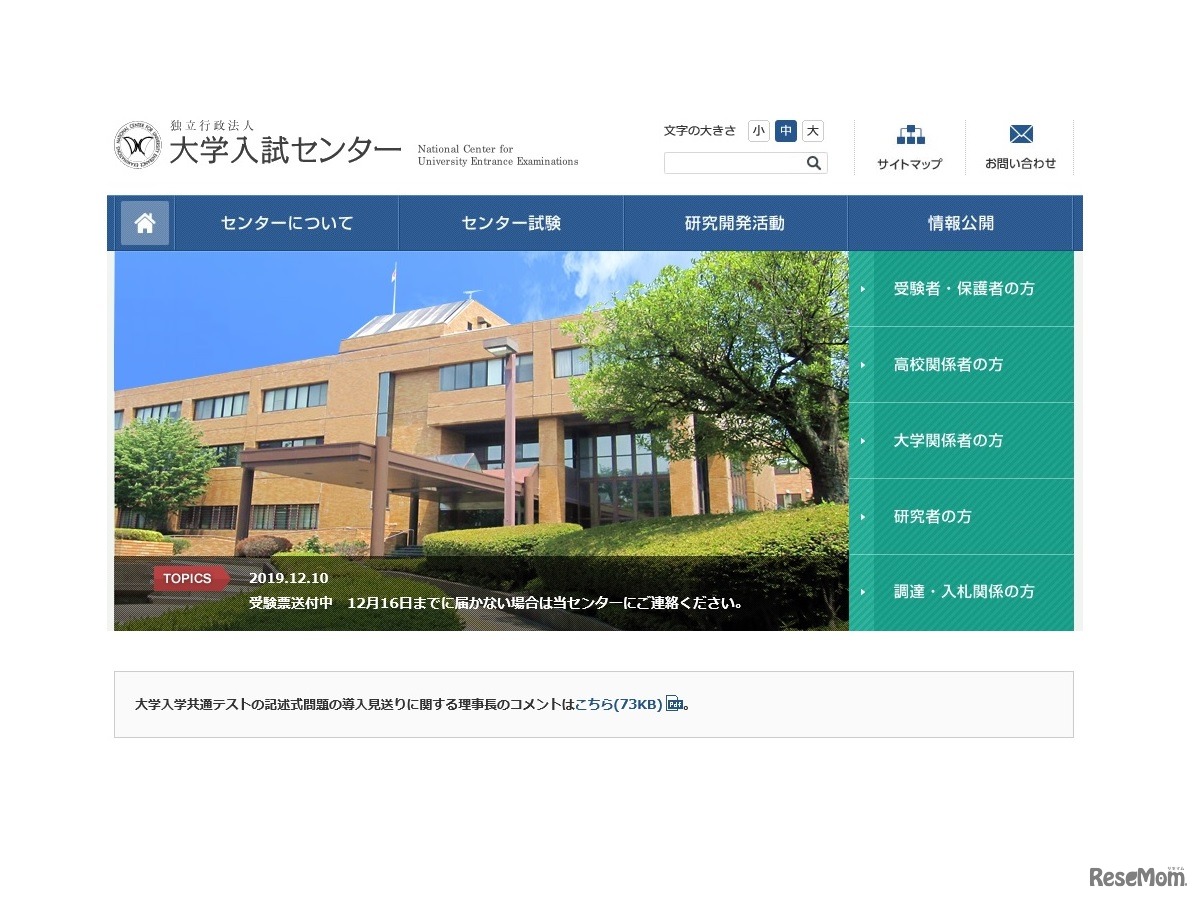The width and height of the screenshot is (1200, 900).
Task: Set text size to 大 (large)
Action: click(x=813, y=131)
